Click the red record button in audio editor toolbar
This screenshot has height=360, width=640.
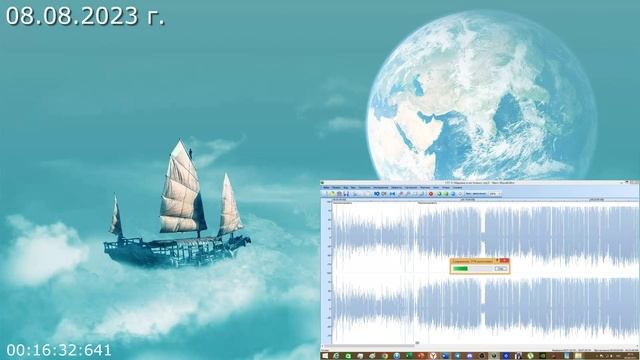(431, 194)
